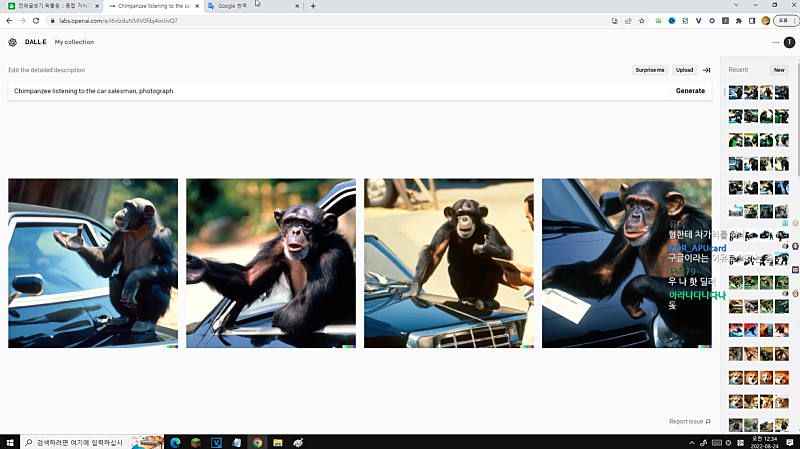Open the orange dog row in Recent
This screenshot has height=449, width=800.
click(x=759, y=378)
